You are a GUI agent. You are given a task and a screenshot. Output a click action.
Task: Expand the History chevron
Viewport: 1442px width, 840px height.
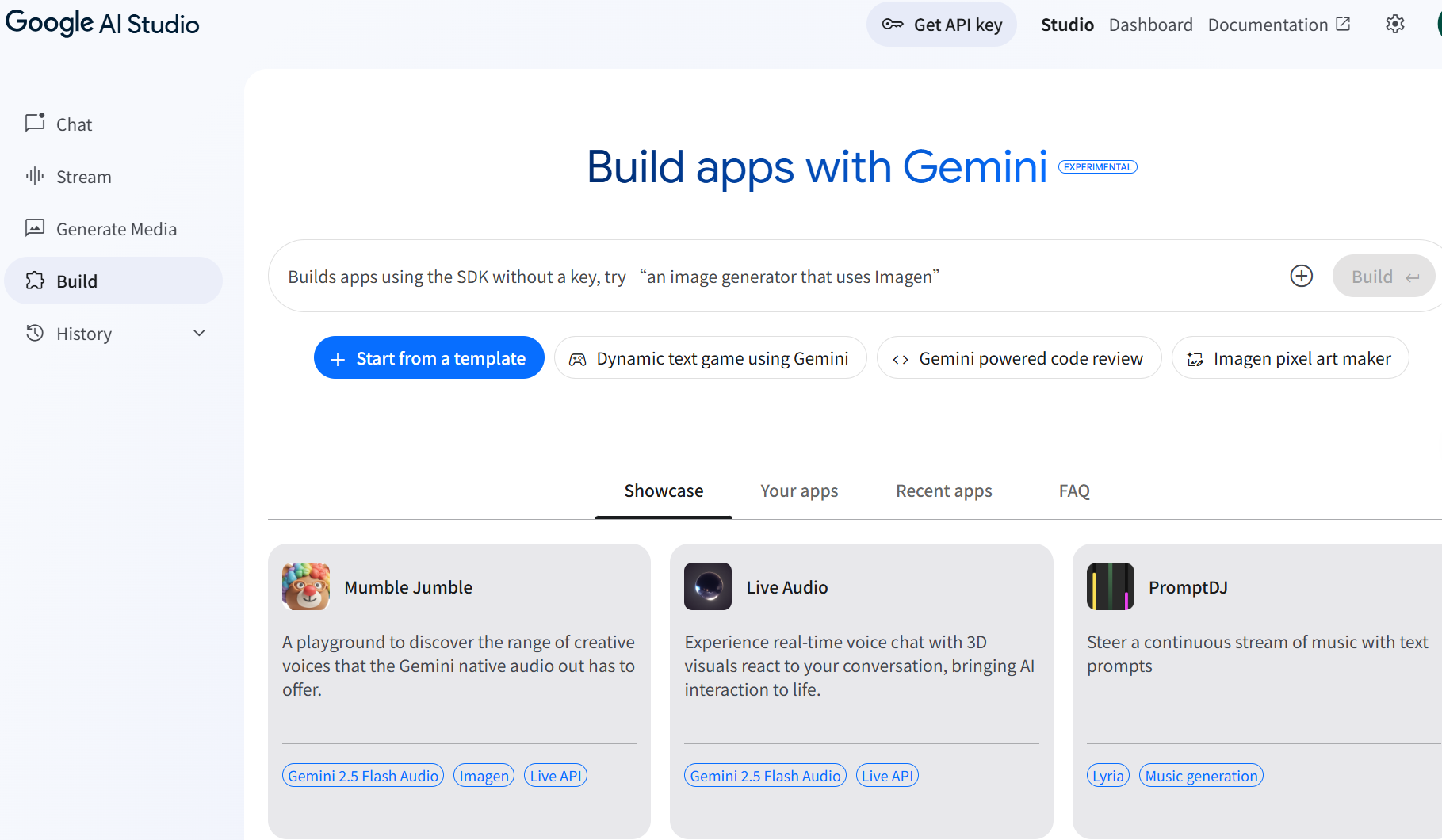199,334
